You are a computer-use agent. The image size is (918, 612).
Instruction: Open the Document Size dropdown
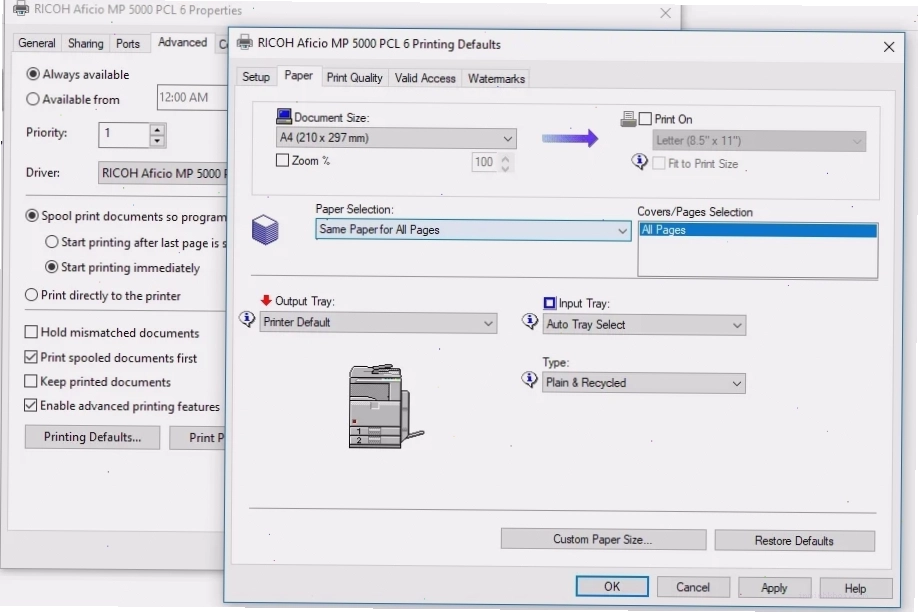coord(396,138)
